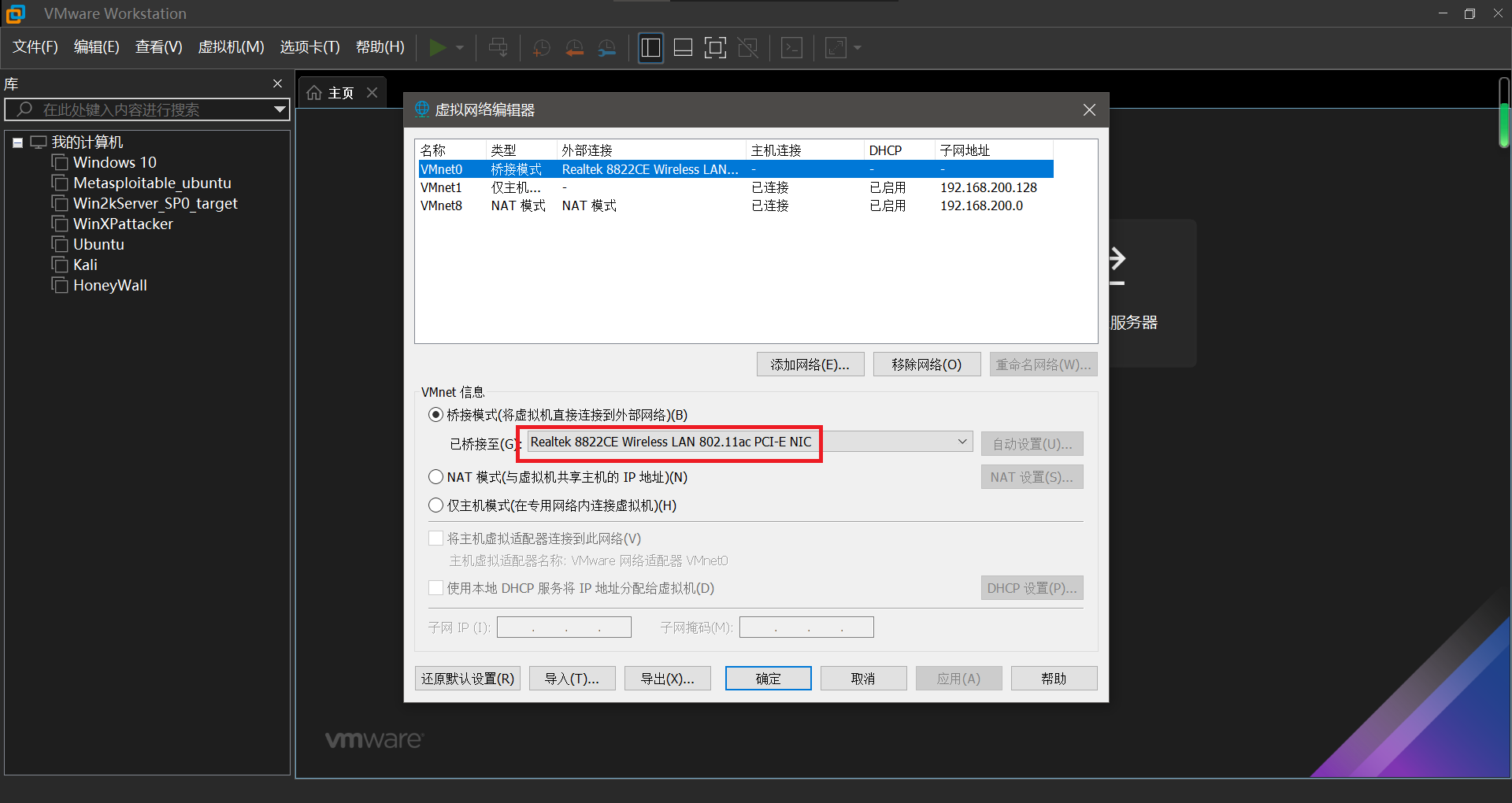Viewport: 1512px width, 803px height.
Task: Toggle the show library panel icon
Action: [x=650, y=48]
